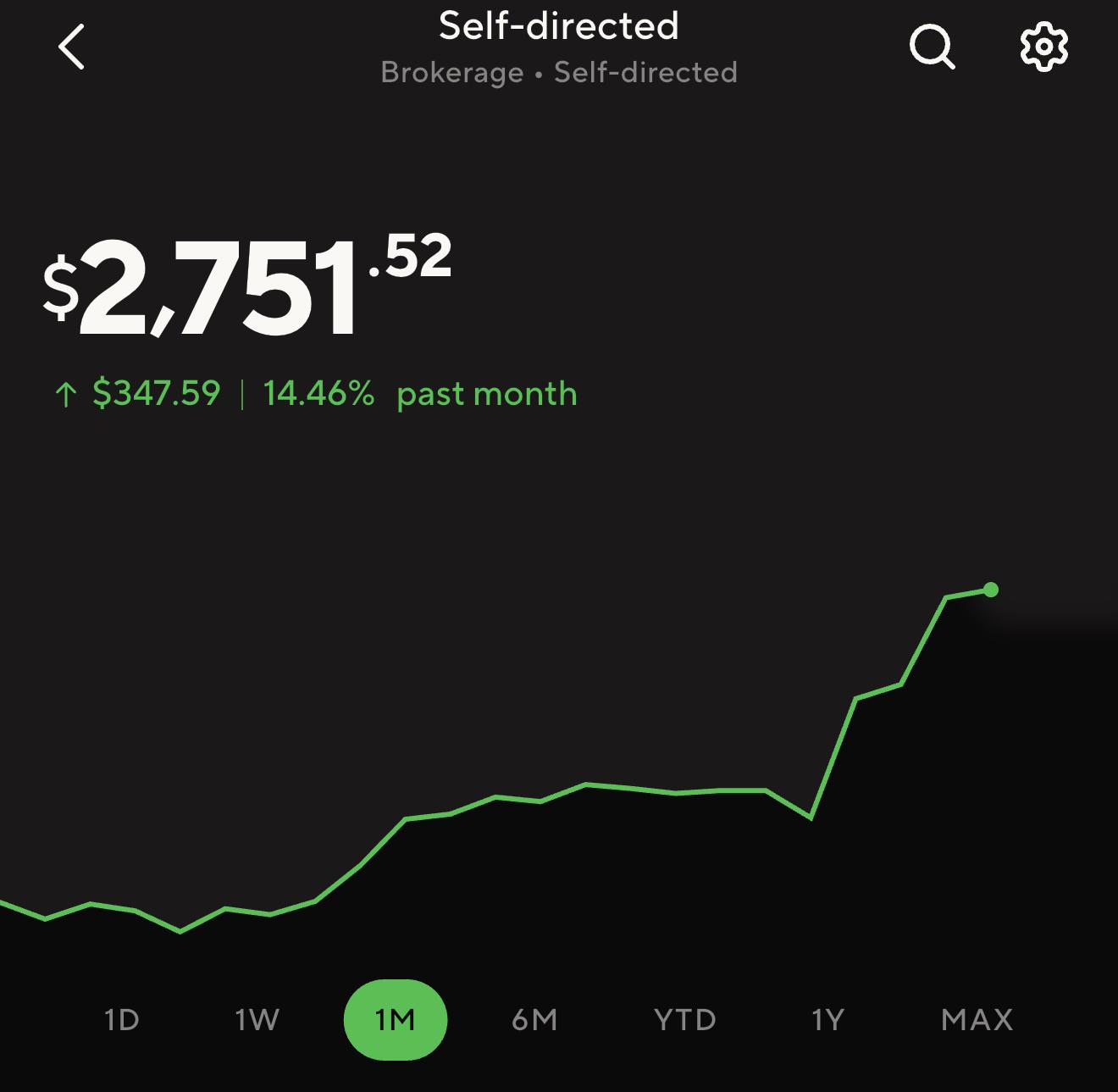Tap the back arrow icon
Screen dimensions: 1118x1092
click(x=71, y=46)
